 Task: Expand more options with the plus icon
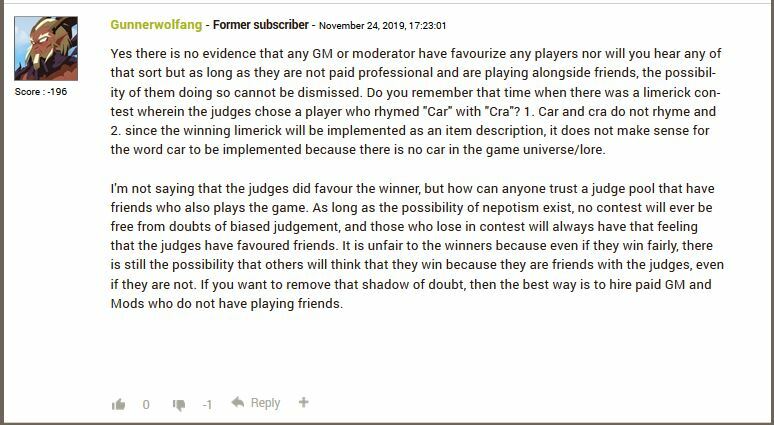303,403
